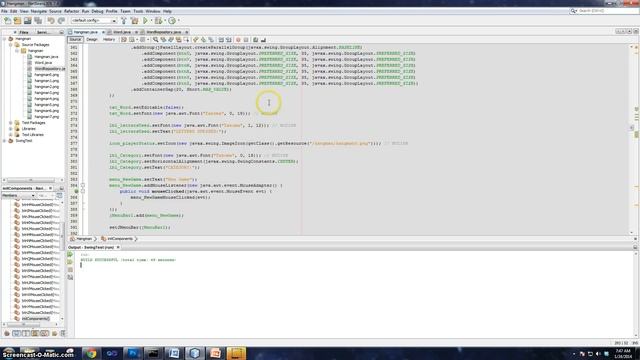This screenshot has height=360, width=640.
Task: Jump to Previous Bookmark icon
Action: pos(196,40)
